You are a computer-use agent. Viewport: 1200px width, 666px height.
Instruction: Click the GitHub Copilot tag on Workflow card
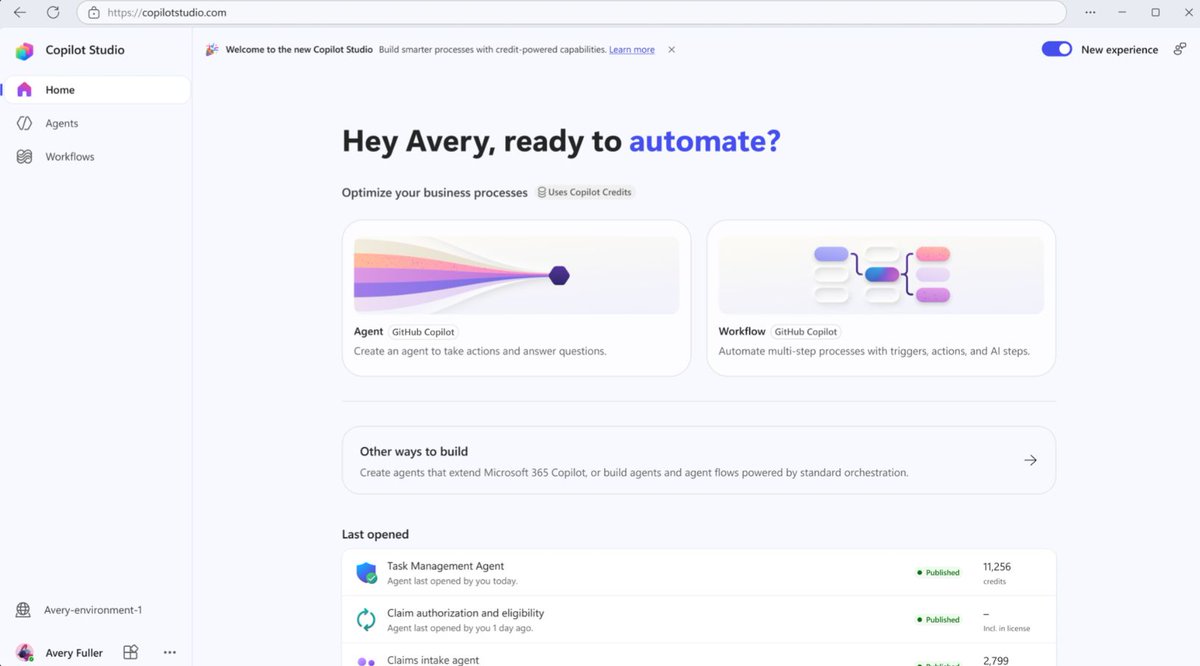[x=806, y=332]
